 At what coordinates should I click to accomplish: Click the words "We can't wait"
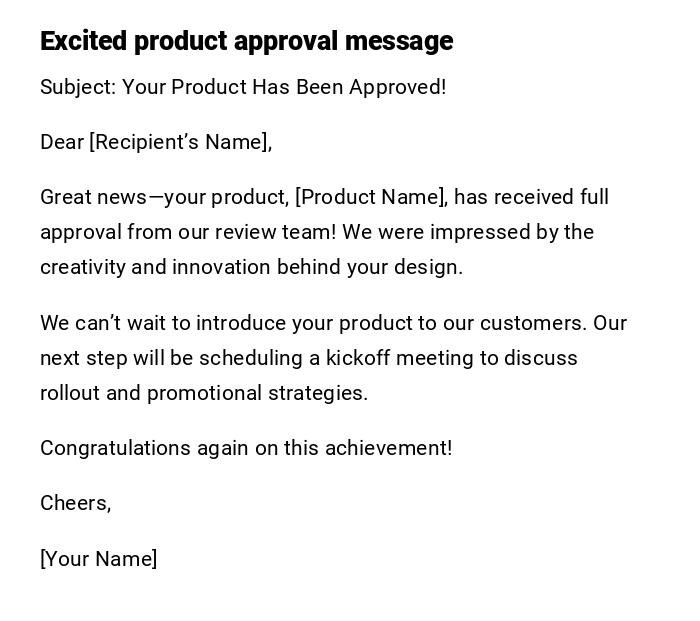(x=103, y=323)
